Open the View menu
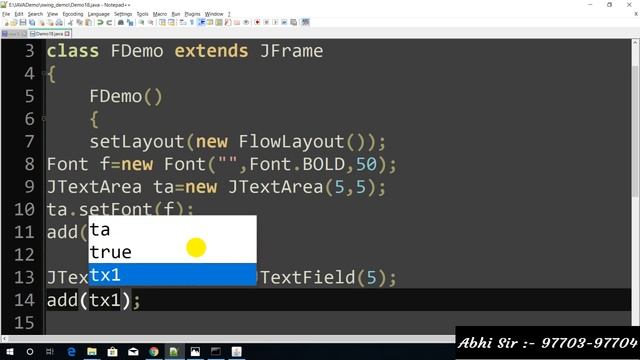The width and height of the screenshot is (640, 360). [x=52, y=14]
